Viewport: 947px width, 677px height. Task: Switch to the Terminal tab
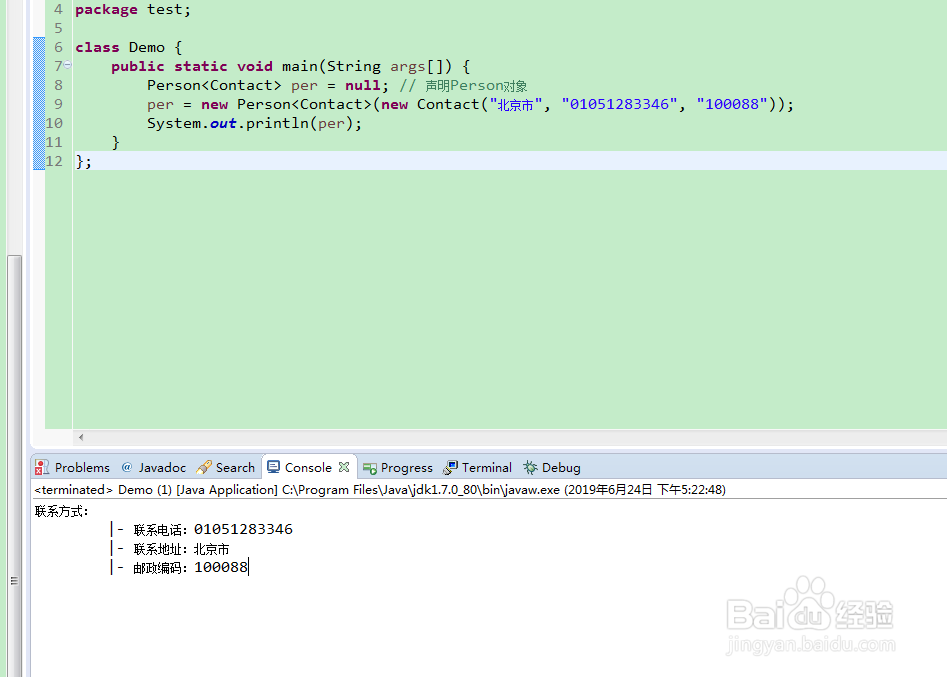point(478,467)
